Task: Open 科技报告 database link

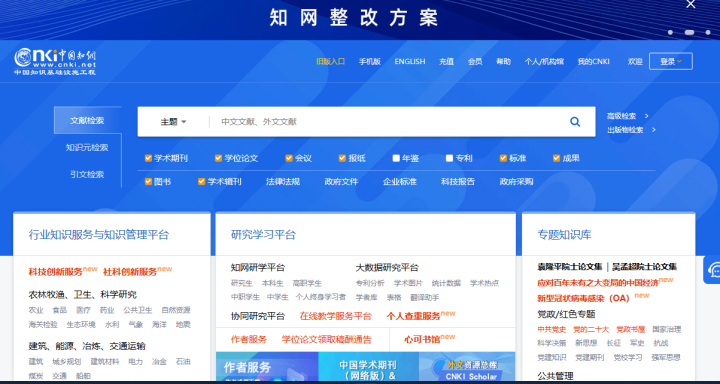Action: (458, 181)
